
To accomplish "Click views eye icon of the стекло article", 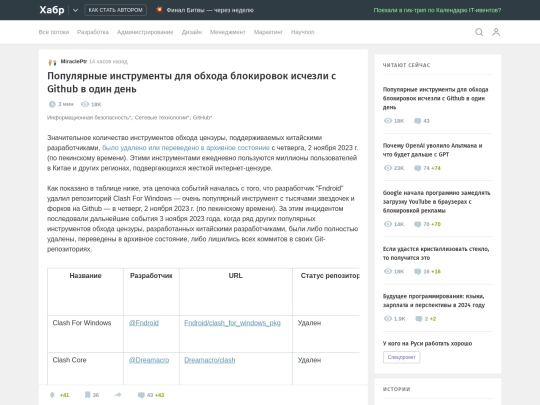I will [388, 271].
